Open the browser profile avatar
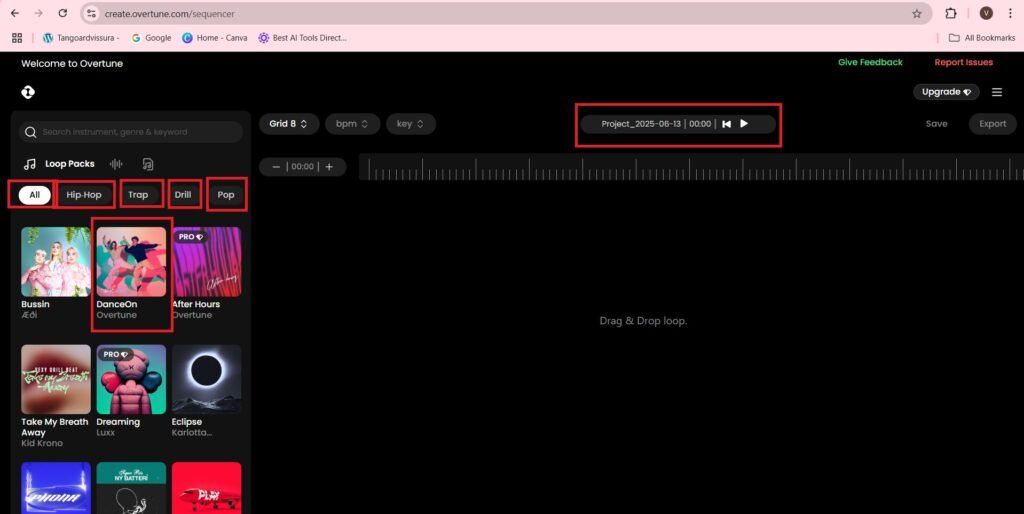 click(x=986, y=13)
